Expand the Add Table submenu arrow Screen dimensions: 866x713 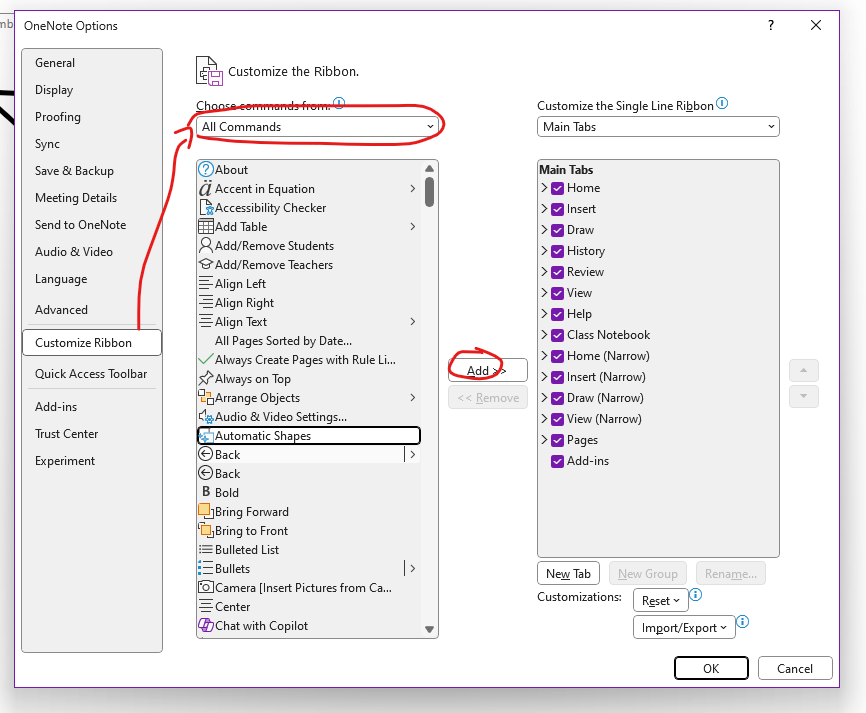(413, 226)
